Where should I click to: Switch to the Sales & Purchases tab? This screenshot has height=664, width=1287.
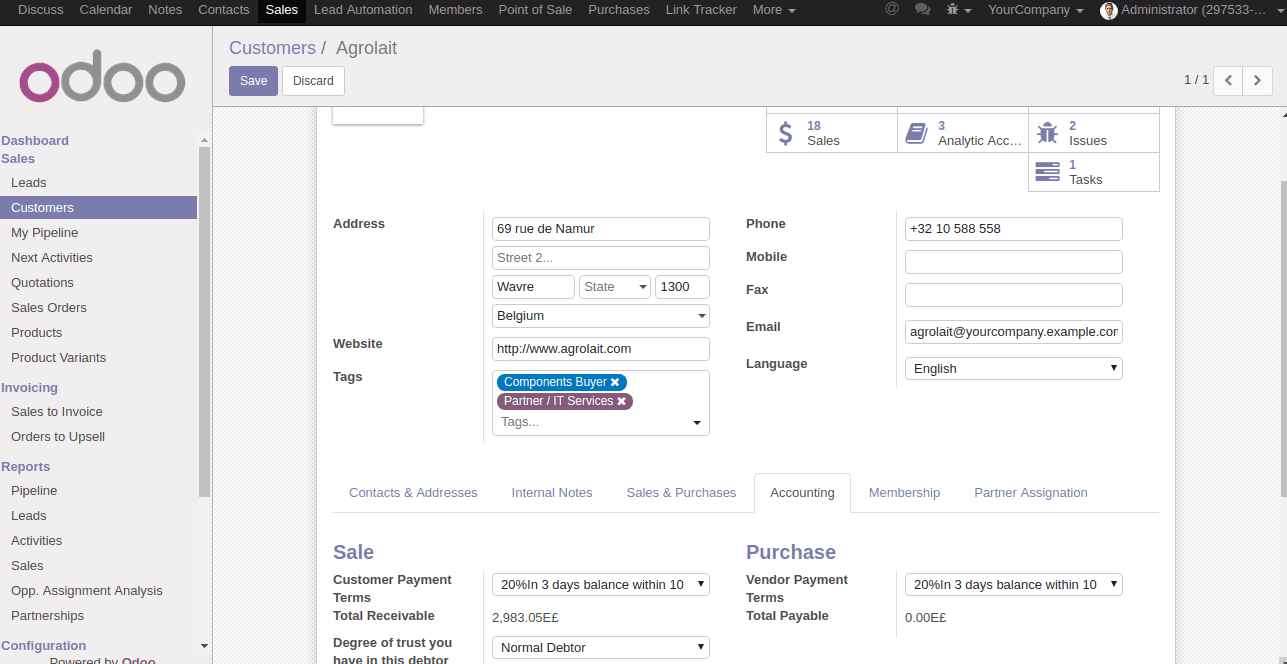coord(681,493)
